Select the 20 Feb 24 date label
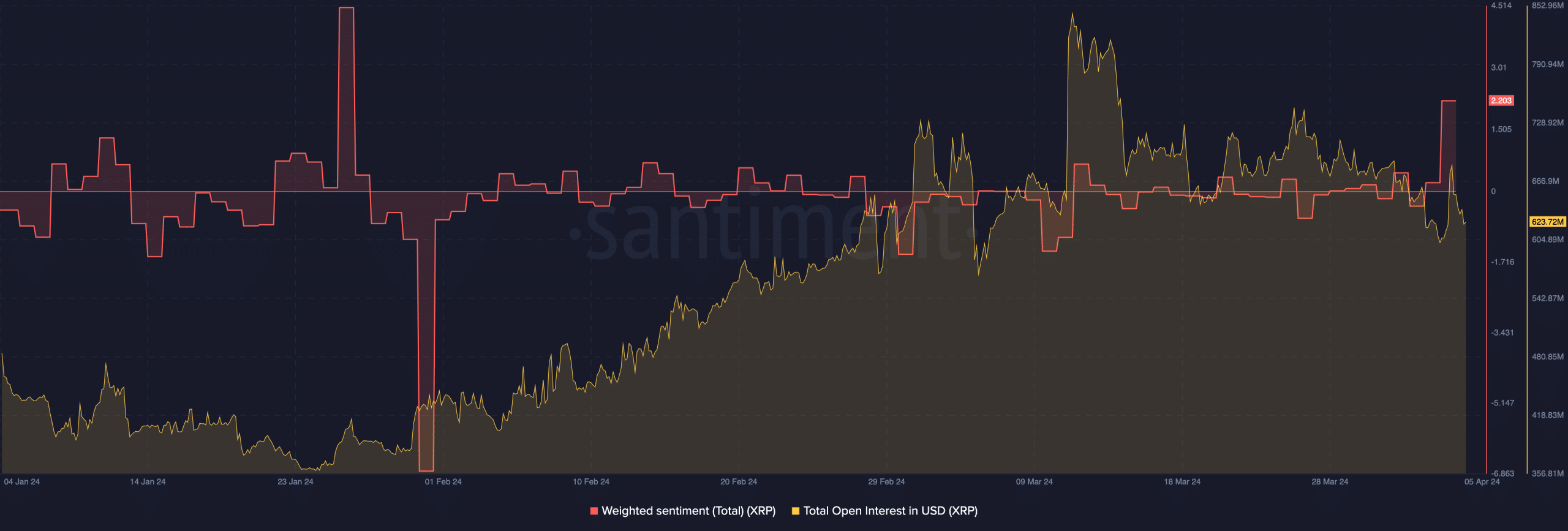The height and width of the screenshot is (531, 1568). click(x=739, y=482)
